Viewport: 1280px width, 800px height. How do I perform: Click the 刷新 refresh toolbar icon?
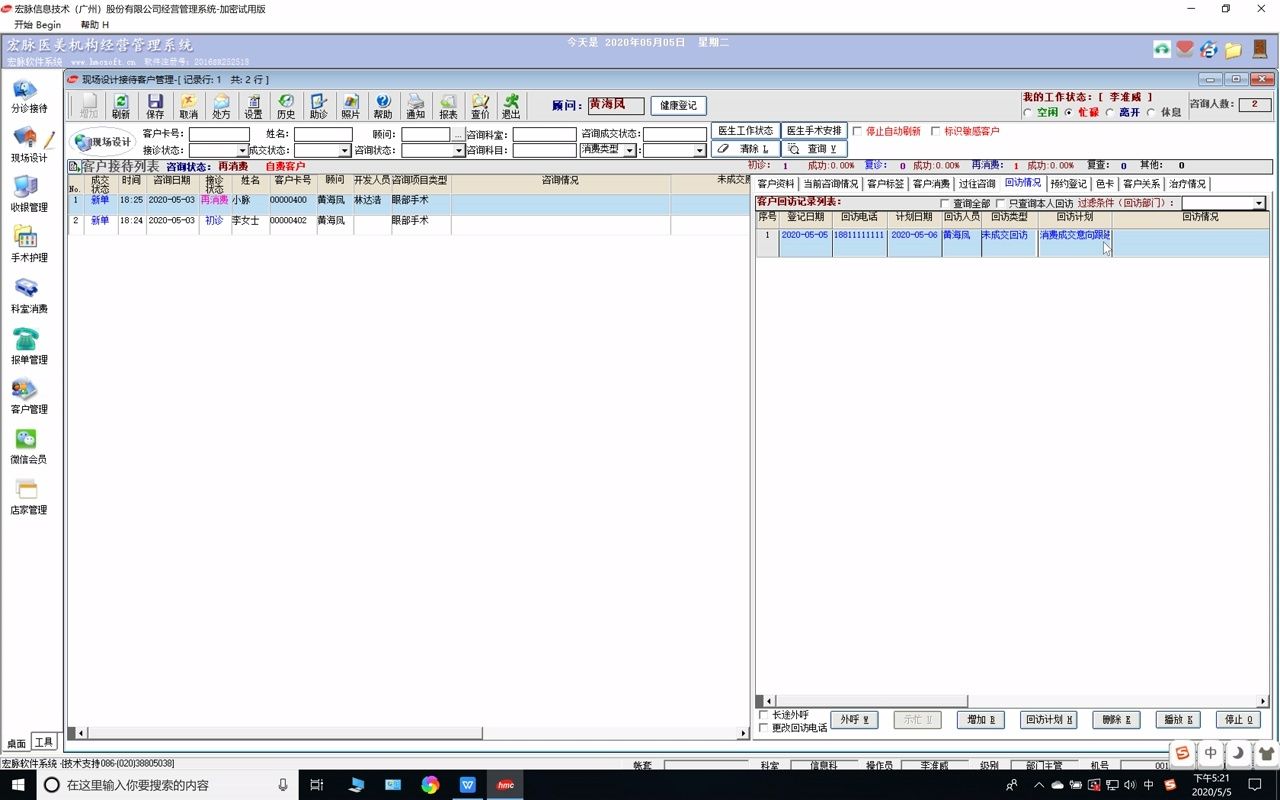121,106
